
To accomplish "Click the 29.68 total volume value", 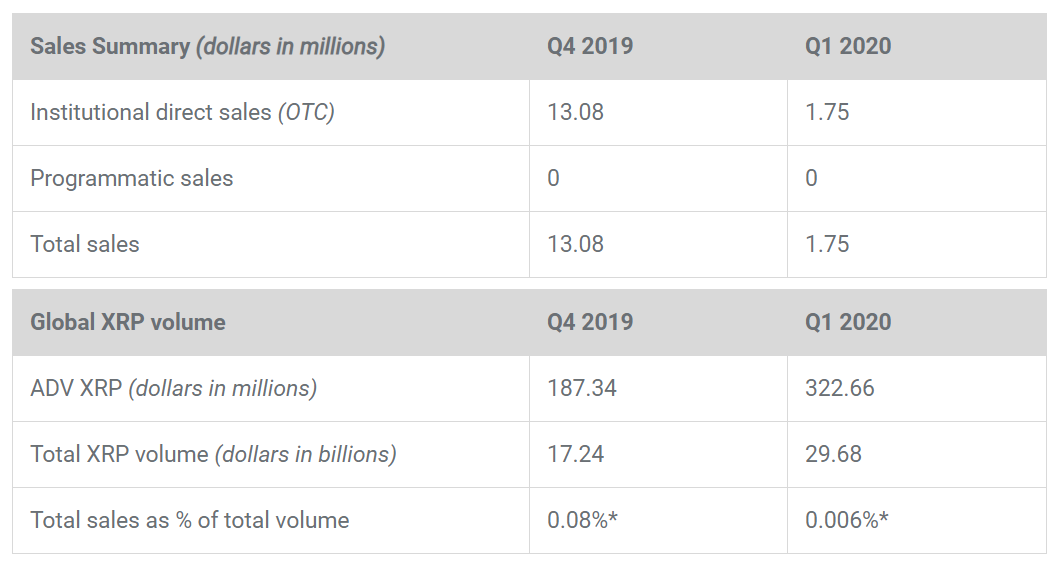I will [x=833, y=454].
